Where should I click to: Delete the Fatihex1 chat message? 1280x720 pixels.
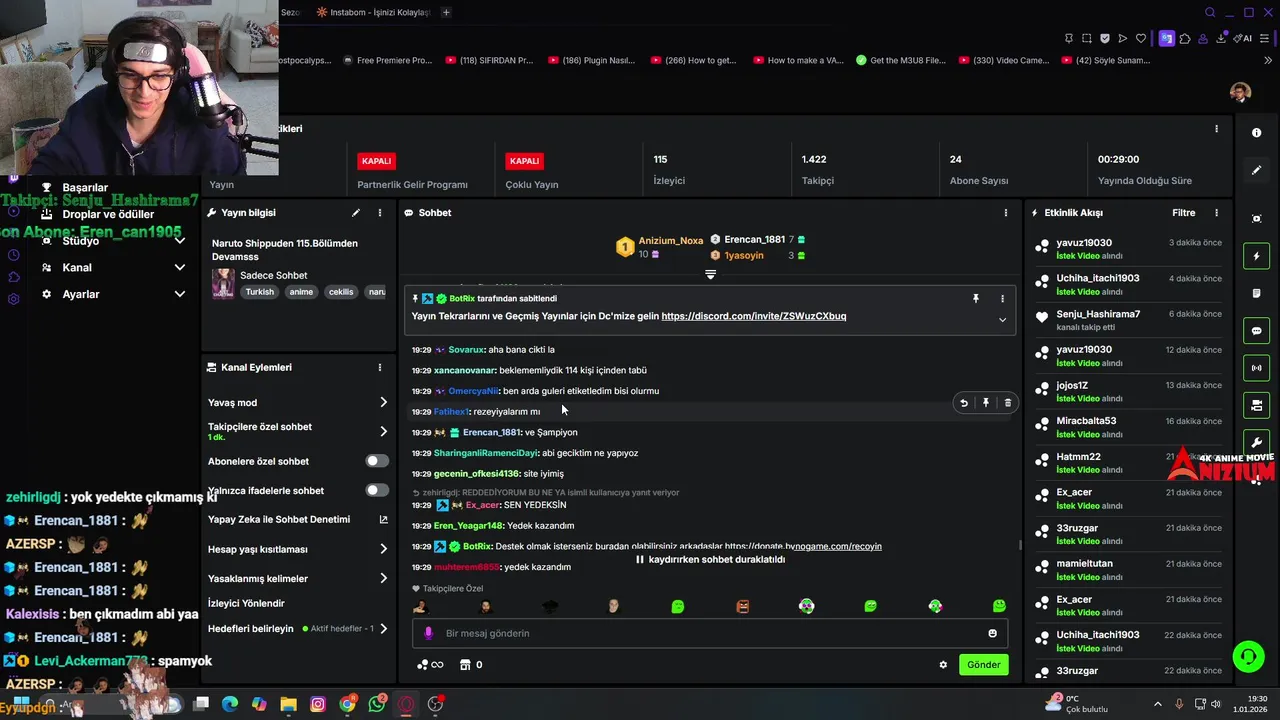pos(1007,403)
